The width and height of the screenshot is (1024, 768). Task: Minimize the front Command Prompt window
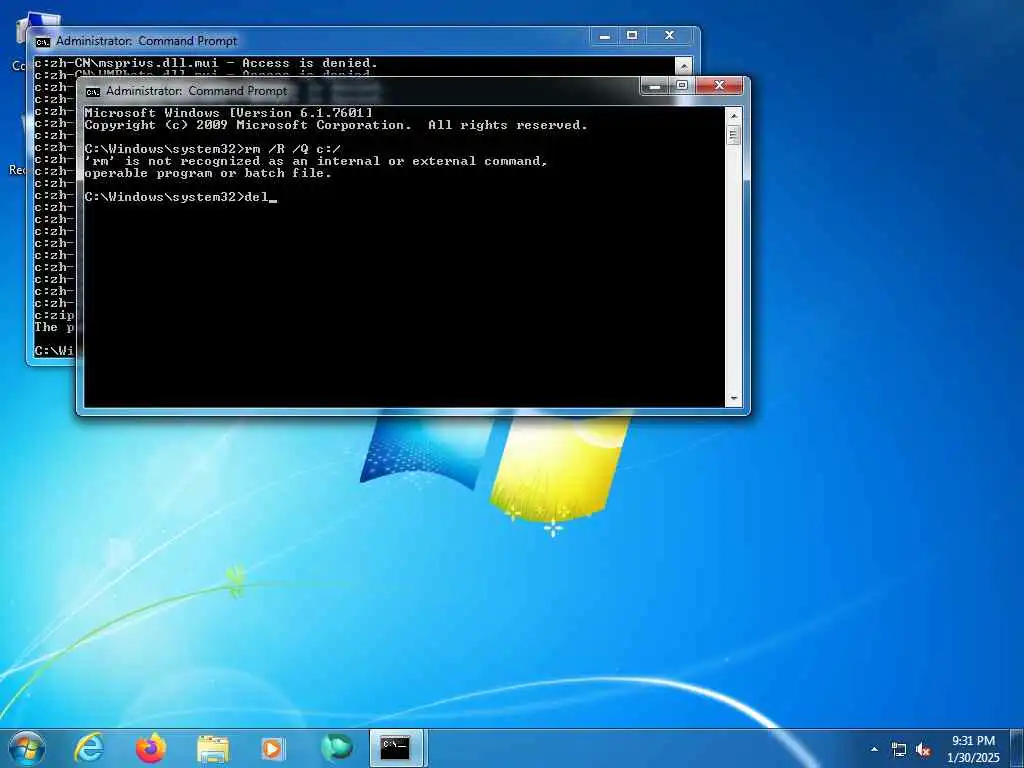click(x=654, y=86)
